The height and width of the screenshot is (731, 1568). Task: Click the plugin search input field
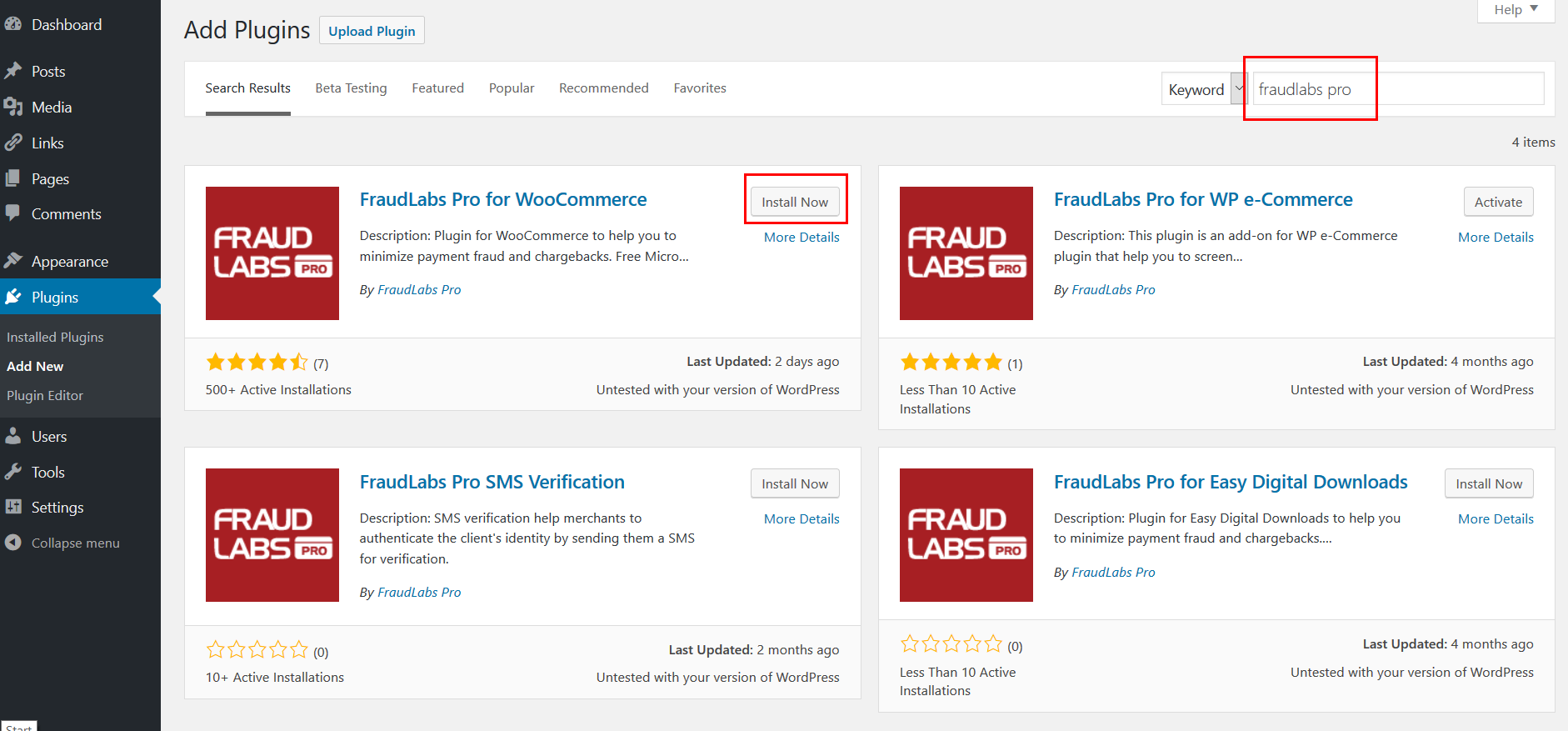tap(1398, 88)
